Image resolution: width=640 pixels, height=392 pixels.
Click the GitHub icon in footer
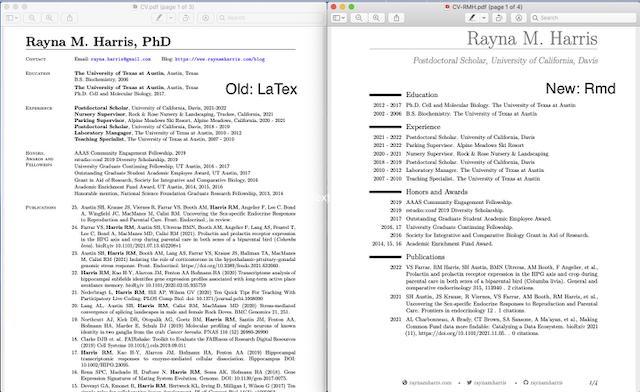526,383
